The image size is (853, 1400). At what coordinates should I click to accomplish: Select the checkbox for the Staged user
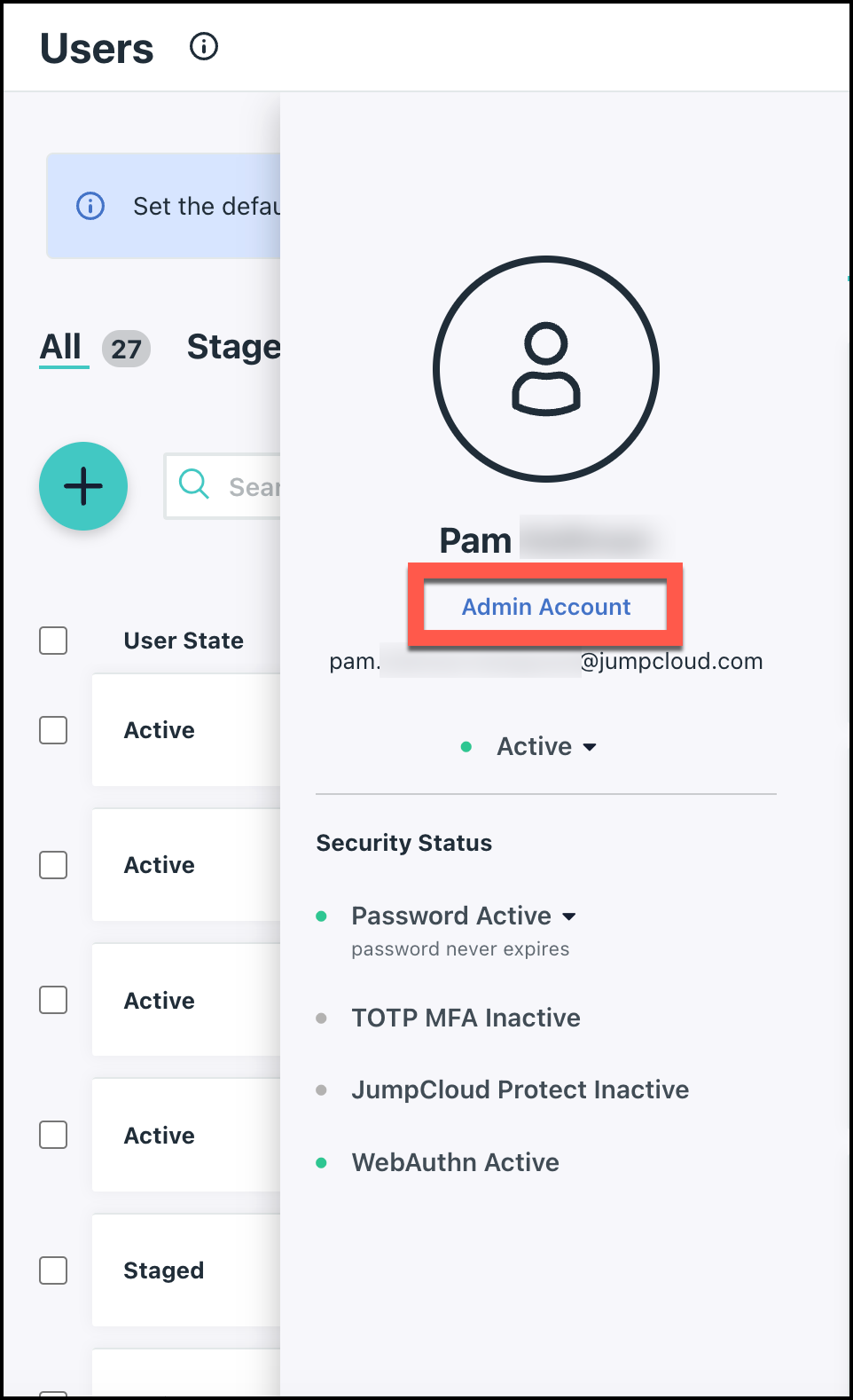53,1270
